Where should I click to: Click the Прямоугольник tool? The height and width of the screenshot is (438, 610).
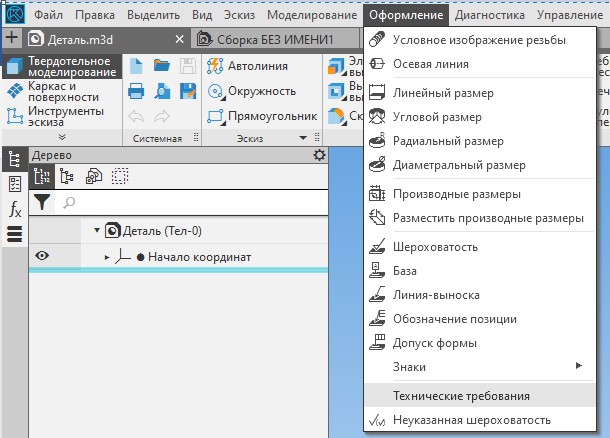(x=262, y=116)
